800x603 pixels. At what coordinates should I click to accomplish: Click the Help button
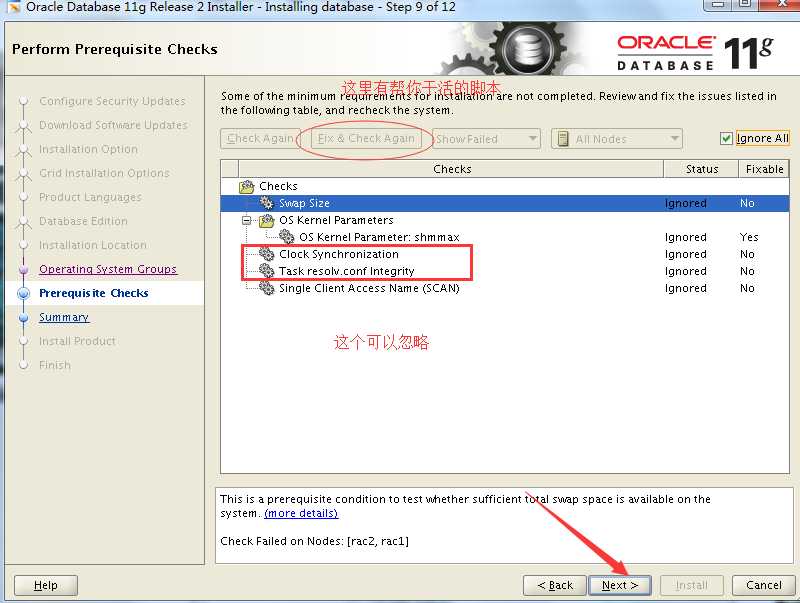coord(46,585)
